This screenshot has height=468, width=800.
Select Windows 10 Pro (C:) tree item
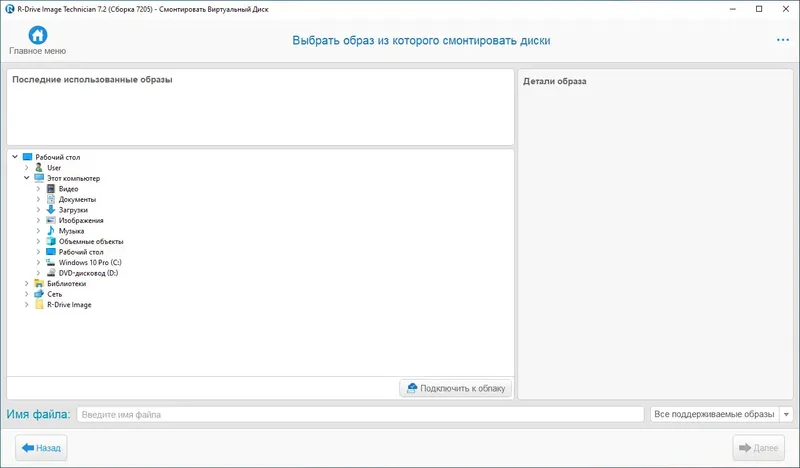click(90, 262)
